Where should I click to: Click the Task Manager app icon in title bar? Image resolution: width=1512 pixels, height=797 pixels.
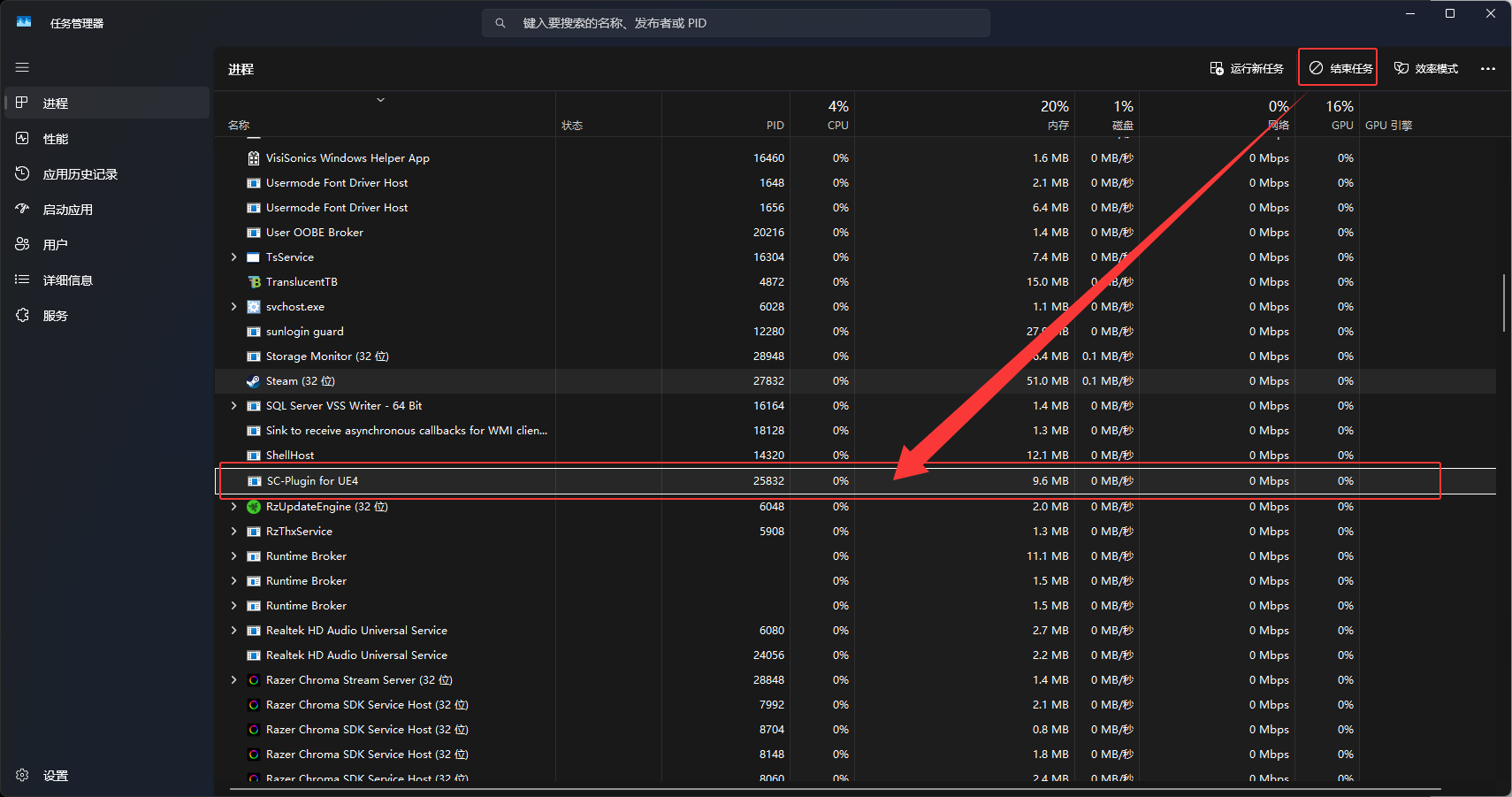click(x=24, y=22)
